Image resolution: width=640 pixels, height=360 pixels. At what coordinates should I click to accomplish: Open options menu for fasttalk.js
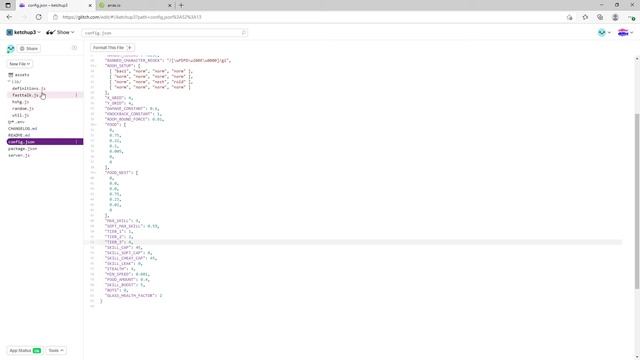click(x=76, y=95)
